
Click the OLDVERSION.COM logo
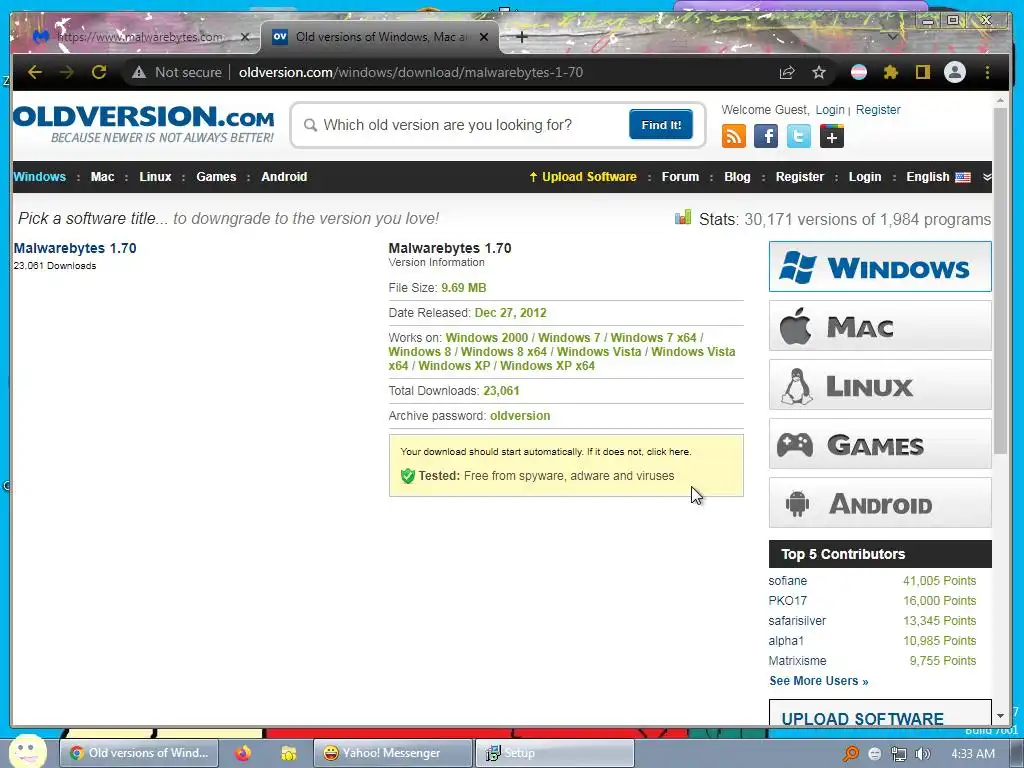(144, 124)
